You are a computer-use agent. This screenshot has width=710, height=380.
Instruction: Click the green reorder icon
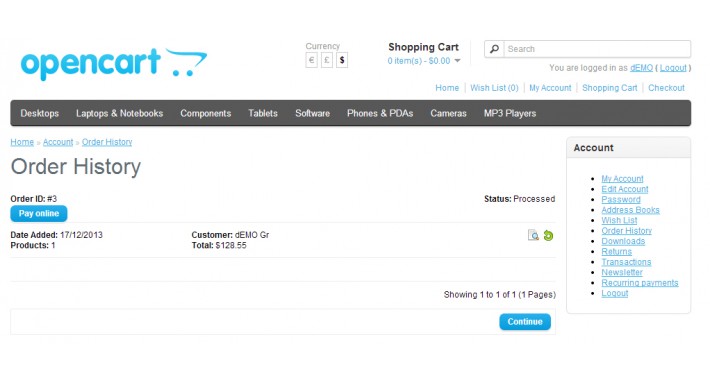point(548,236)
